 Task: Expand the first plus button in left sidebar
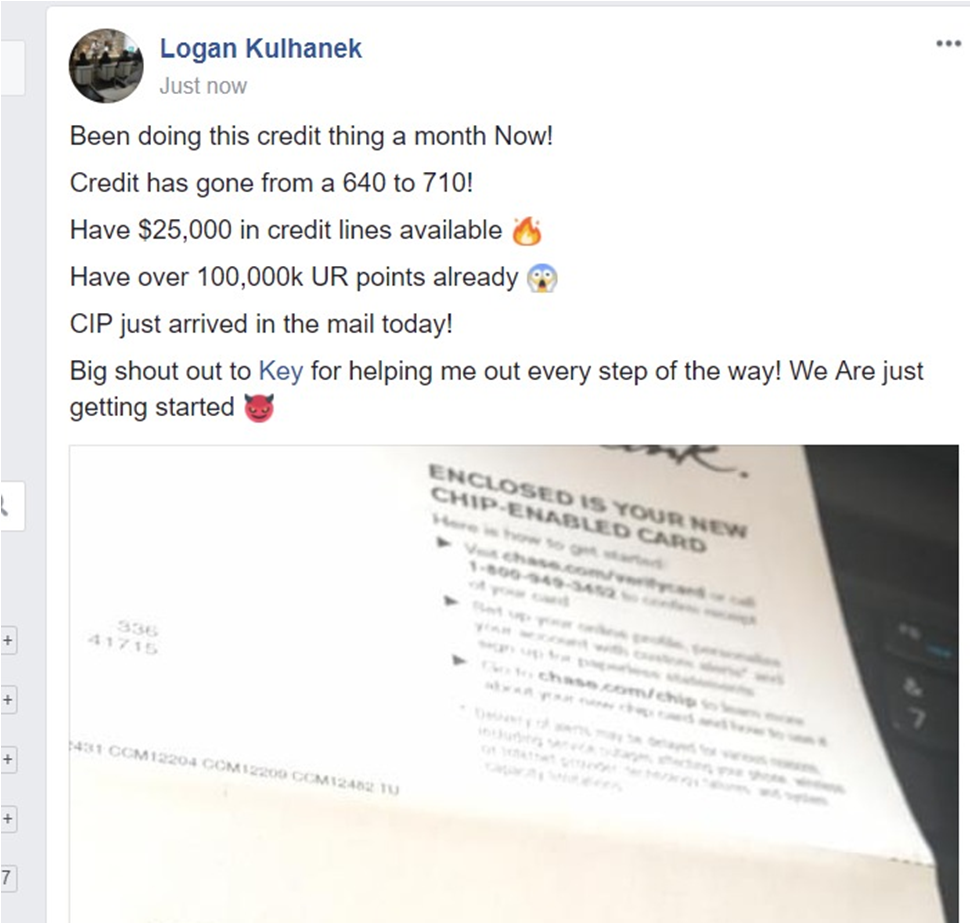point(7,640)
